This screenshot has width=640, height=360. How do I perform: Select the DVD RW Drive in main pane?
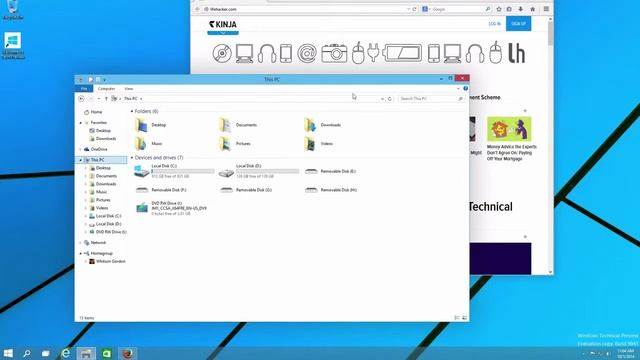[x=171, y=208]
